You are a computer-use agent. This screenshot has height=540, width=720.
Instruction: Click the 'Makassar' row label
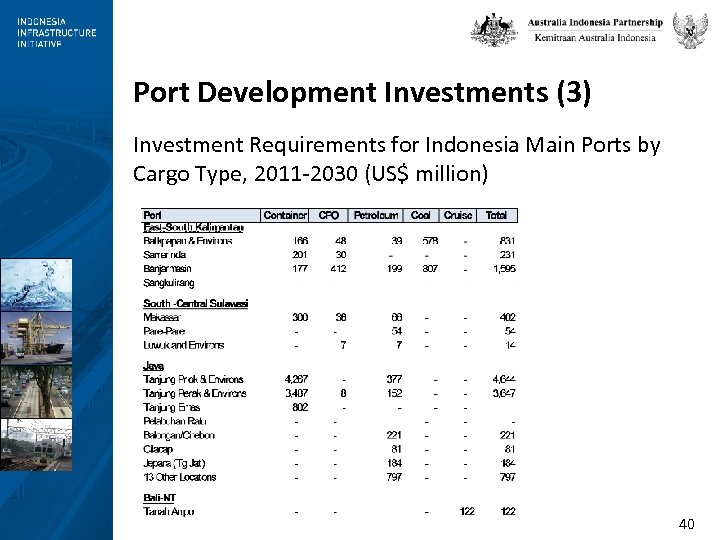pos(162,317)
